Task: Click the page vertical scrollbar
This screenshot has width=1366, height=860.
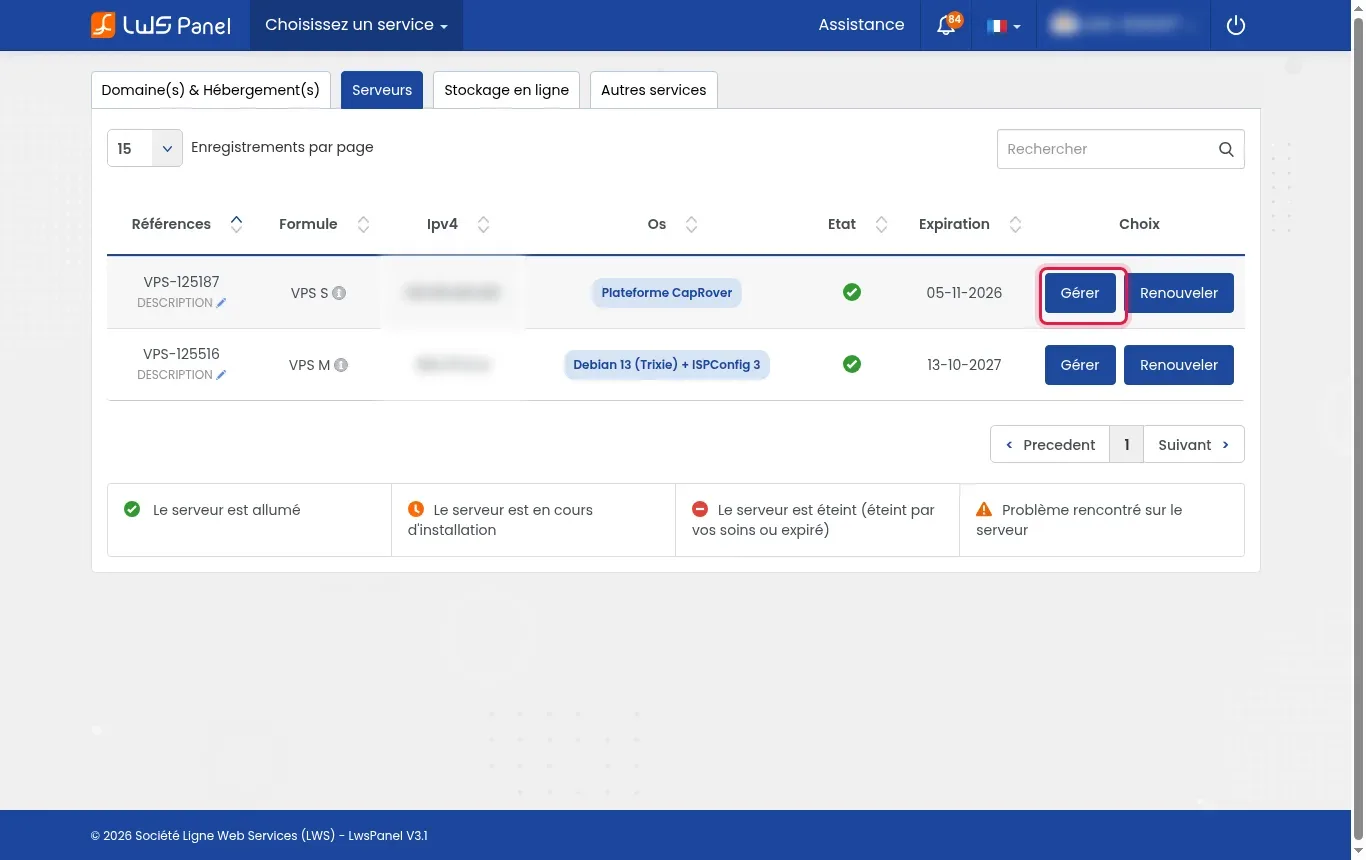Action: (1358, 430)
